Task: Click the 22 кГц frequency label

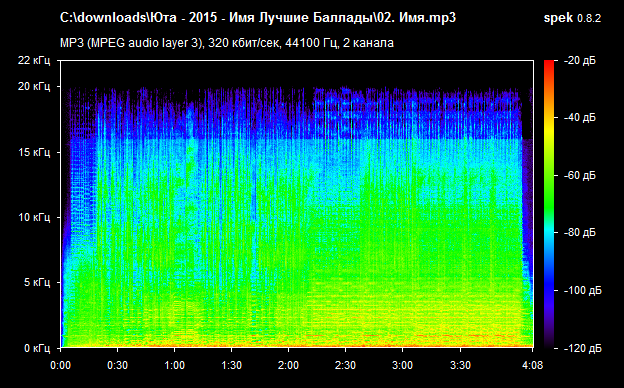Action: coord(34,60)
